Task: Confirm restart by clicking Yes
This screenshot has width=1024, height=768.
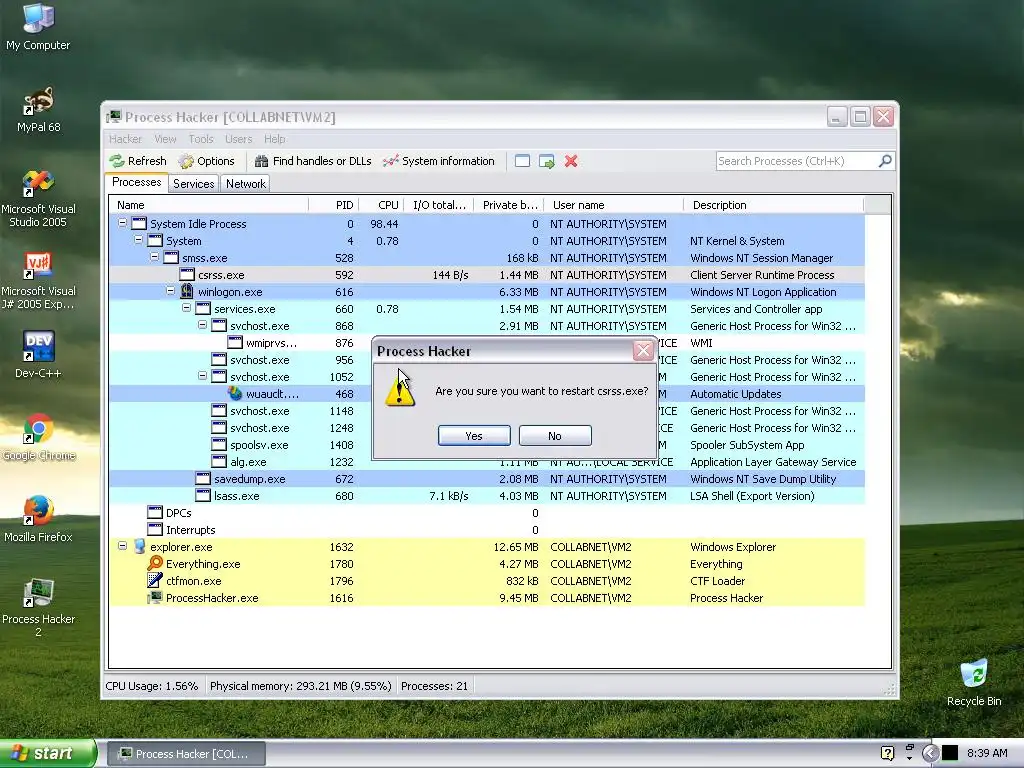Action: [474, 436]
